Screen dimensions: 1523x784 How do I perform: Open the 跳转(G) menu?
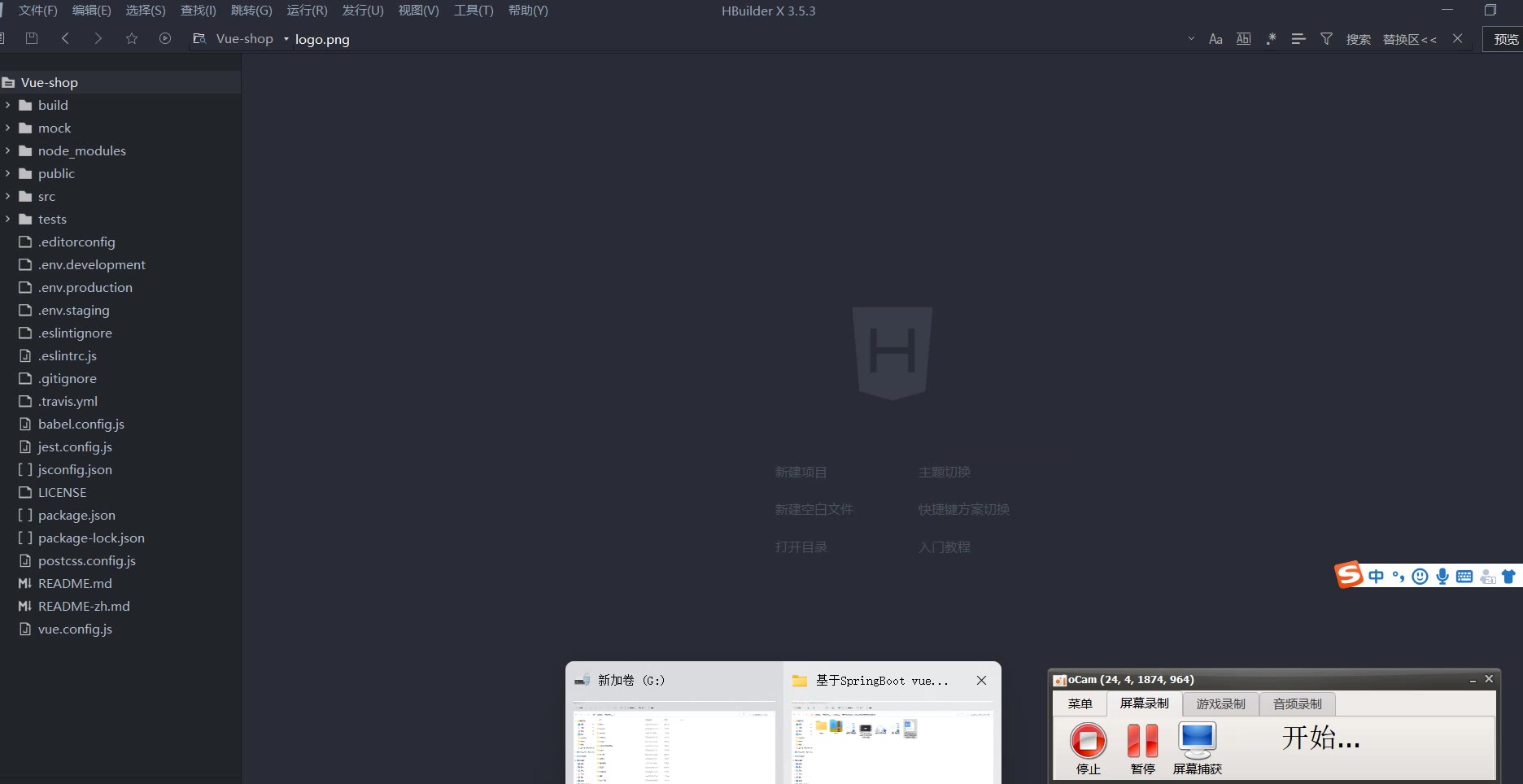click(x=251, y=11)
